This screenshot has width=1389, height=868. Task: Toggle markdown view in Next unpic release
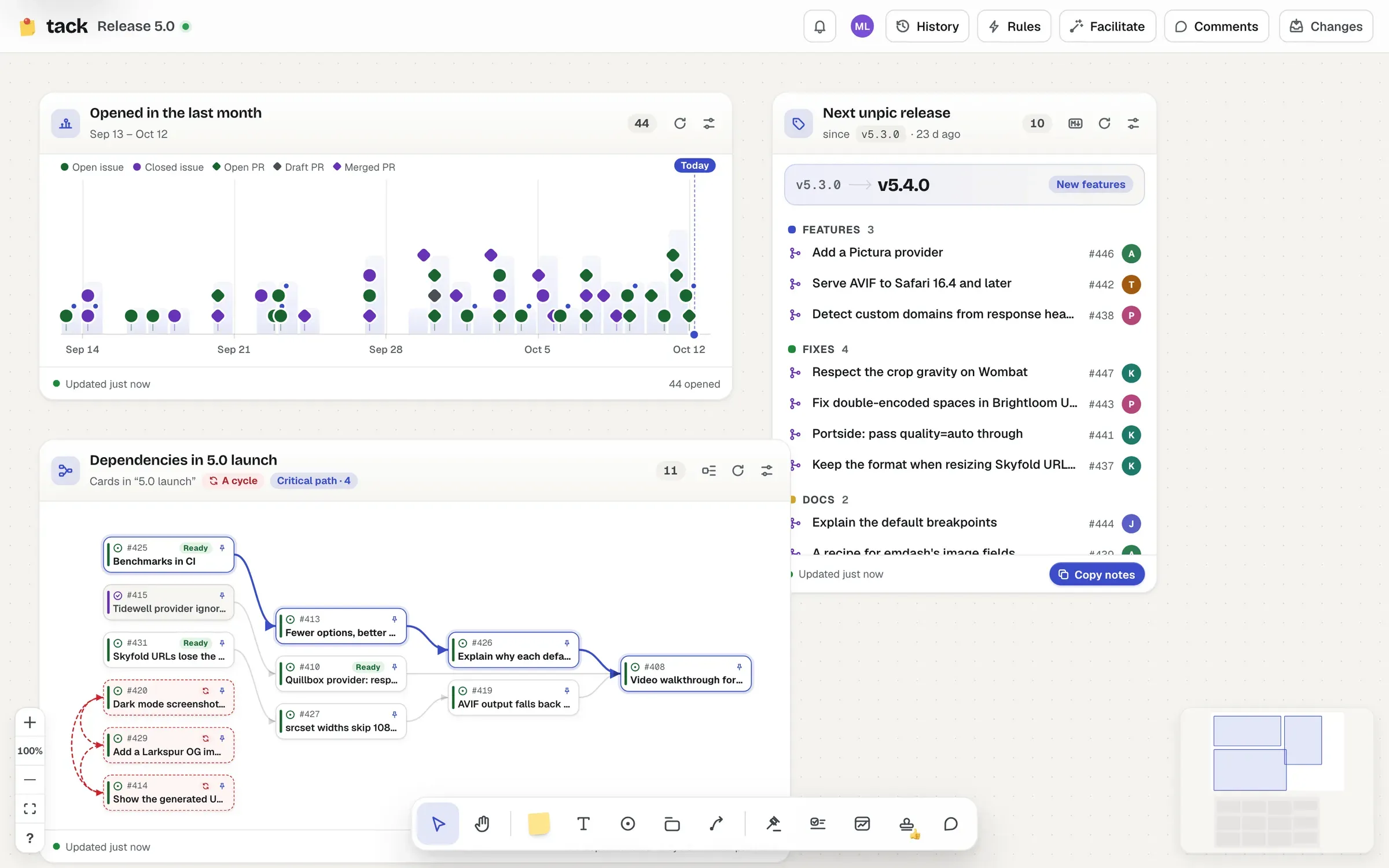tap(1075, 123)
